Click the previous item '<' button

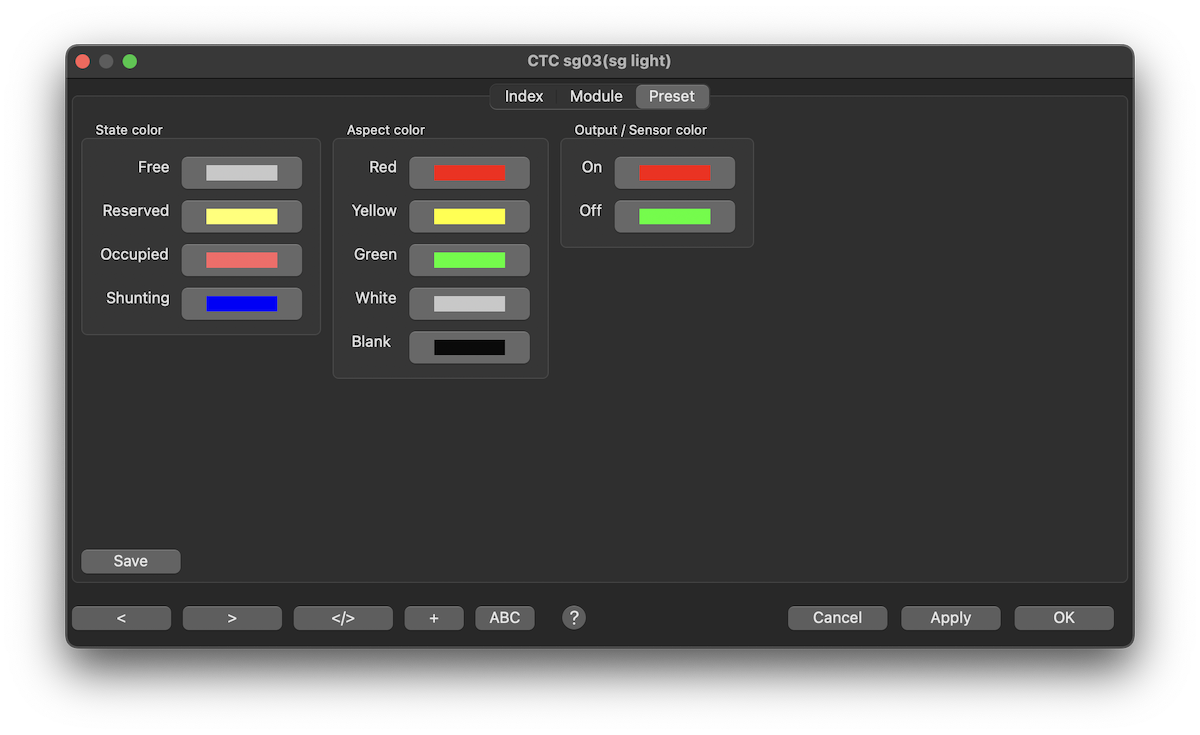(x=121, y=618)
